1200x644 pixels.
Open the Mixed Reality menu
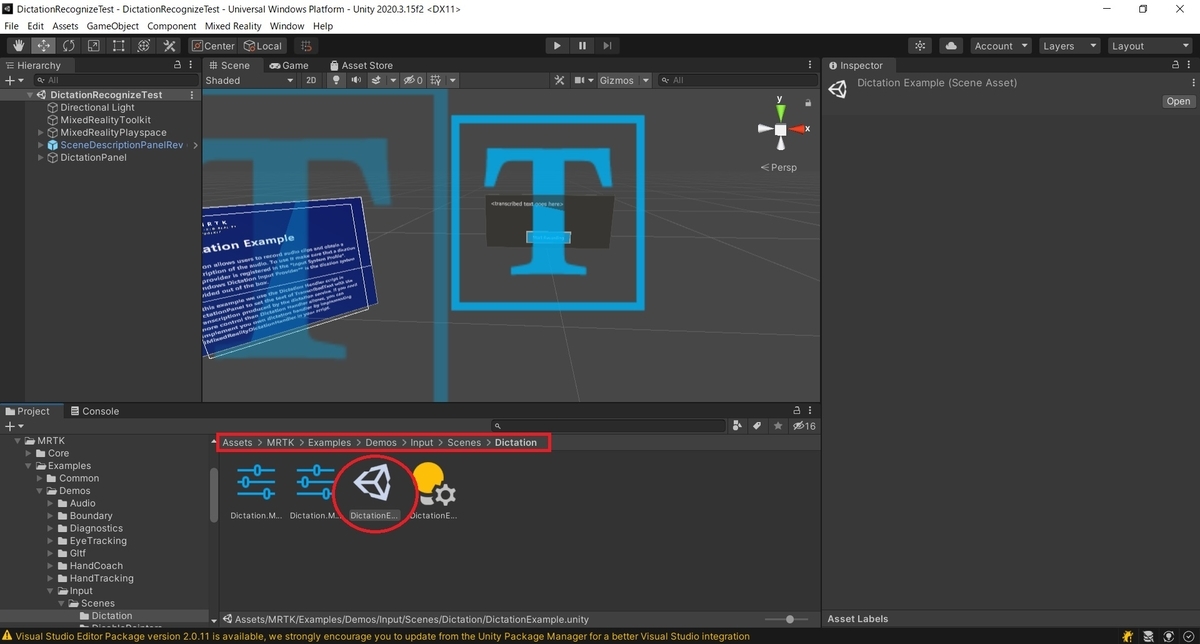233,26
